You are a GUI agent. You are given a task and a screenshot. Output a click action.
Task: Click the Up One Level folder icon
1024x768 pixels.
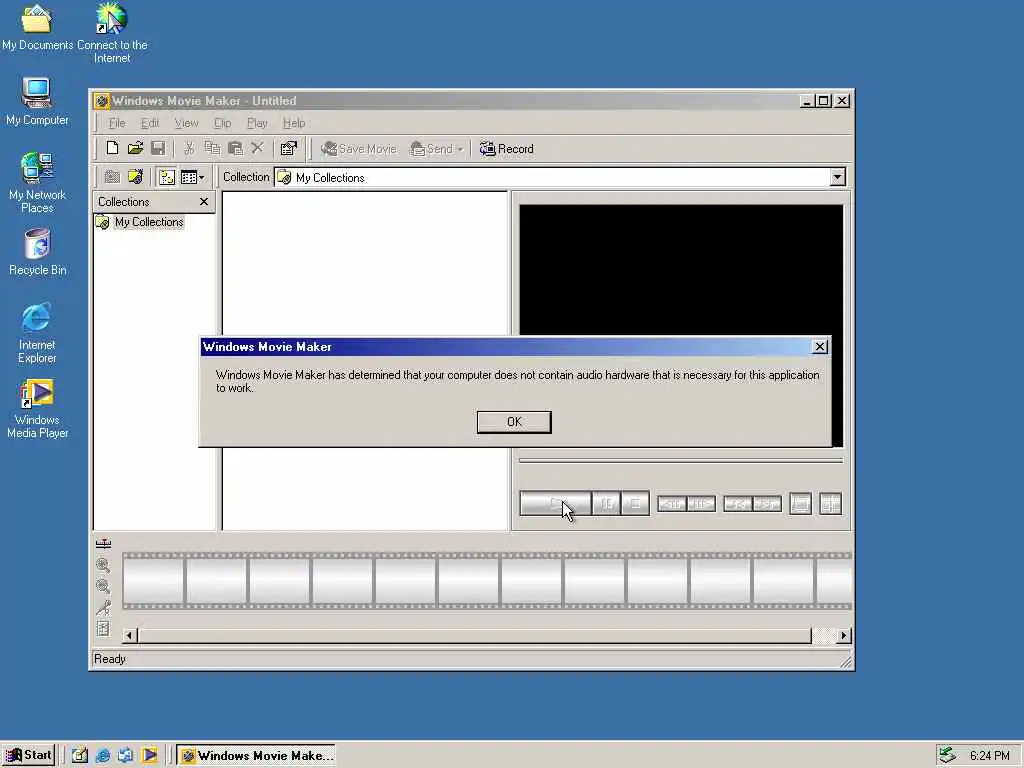point(112,177)
